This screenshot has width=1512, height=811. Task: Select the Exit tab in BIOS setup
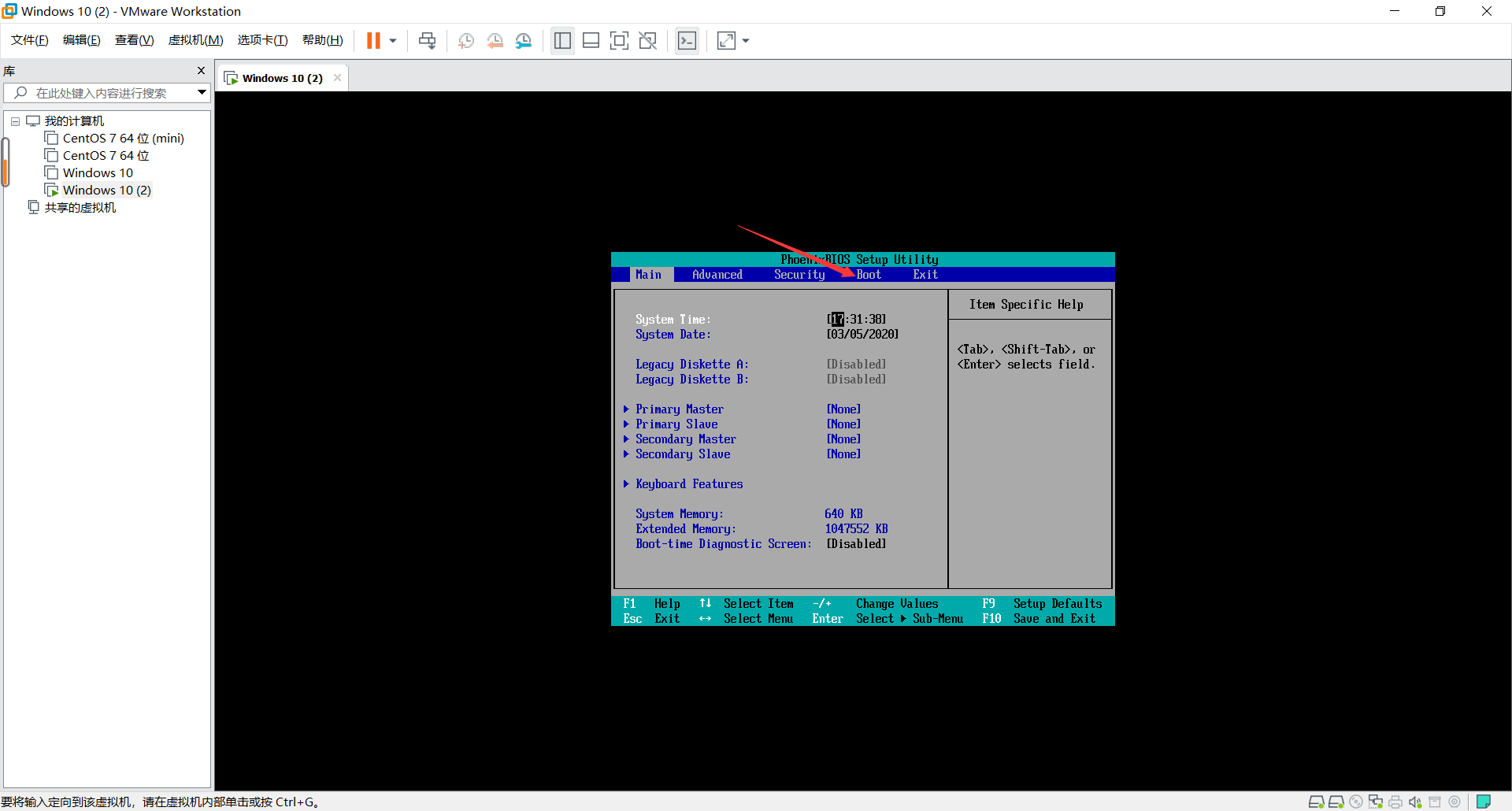pyautogui.click(x=925, y=275)
